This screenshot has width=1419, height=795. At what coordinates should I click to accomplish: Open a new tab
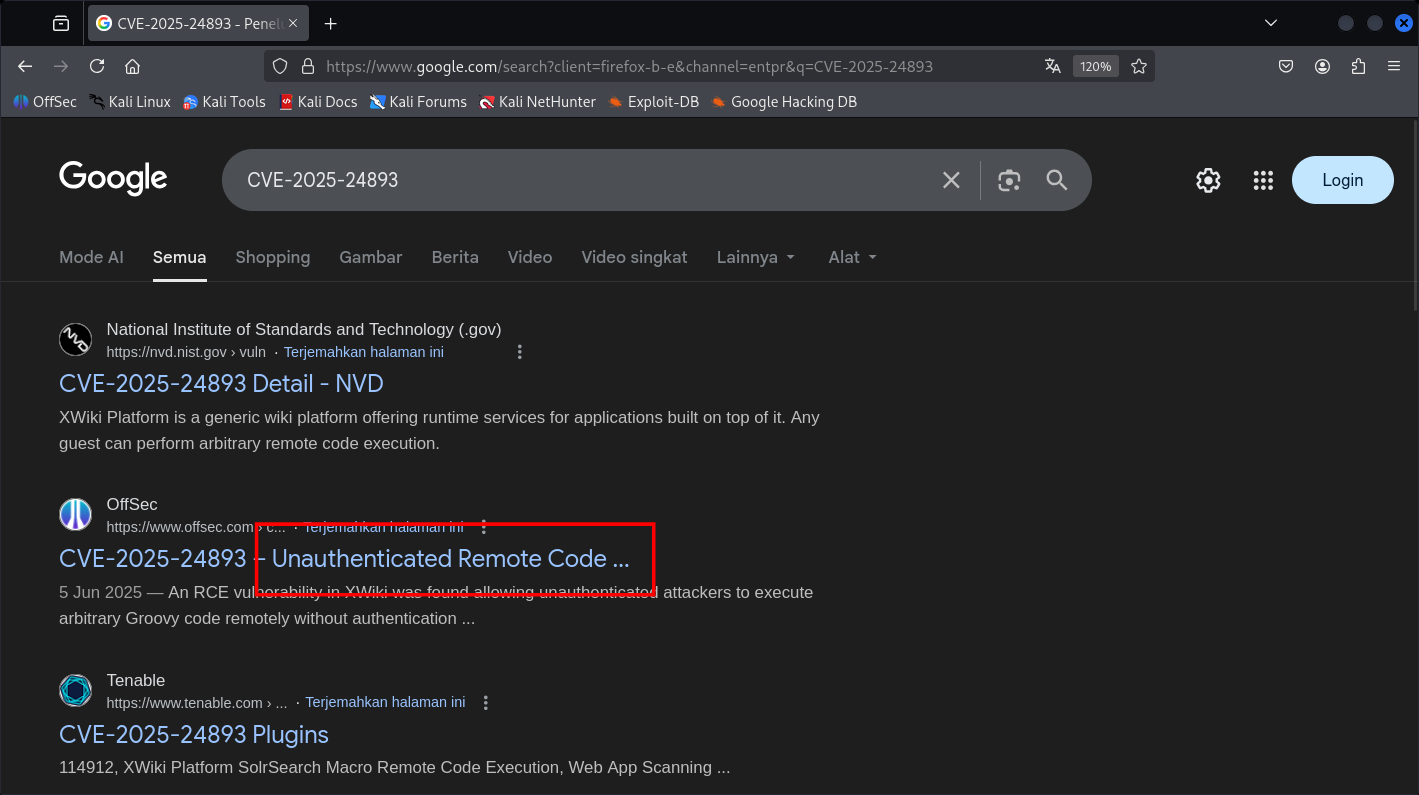pos(331,23)
